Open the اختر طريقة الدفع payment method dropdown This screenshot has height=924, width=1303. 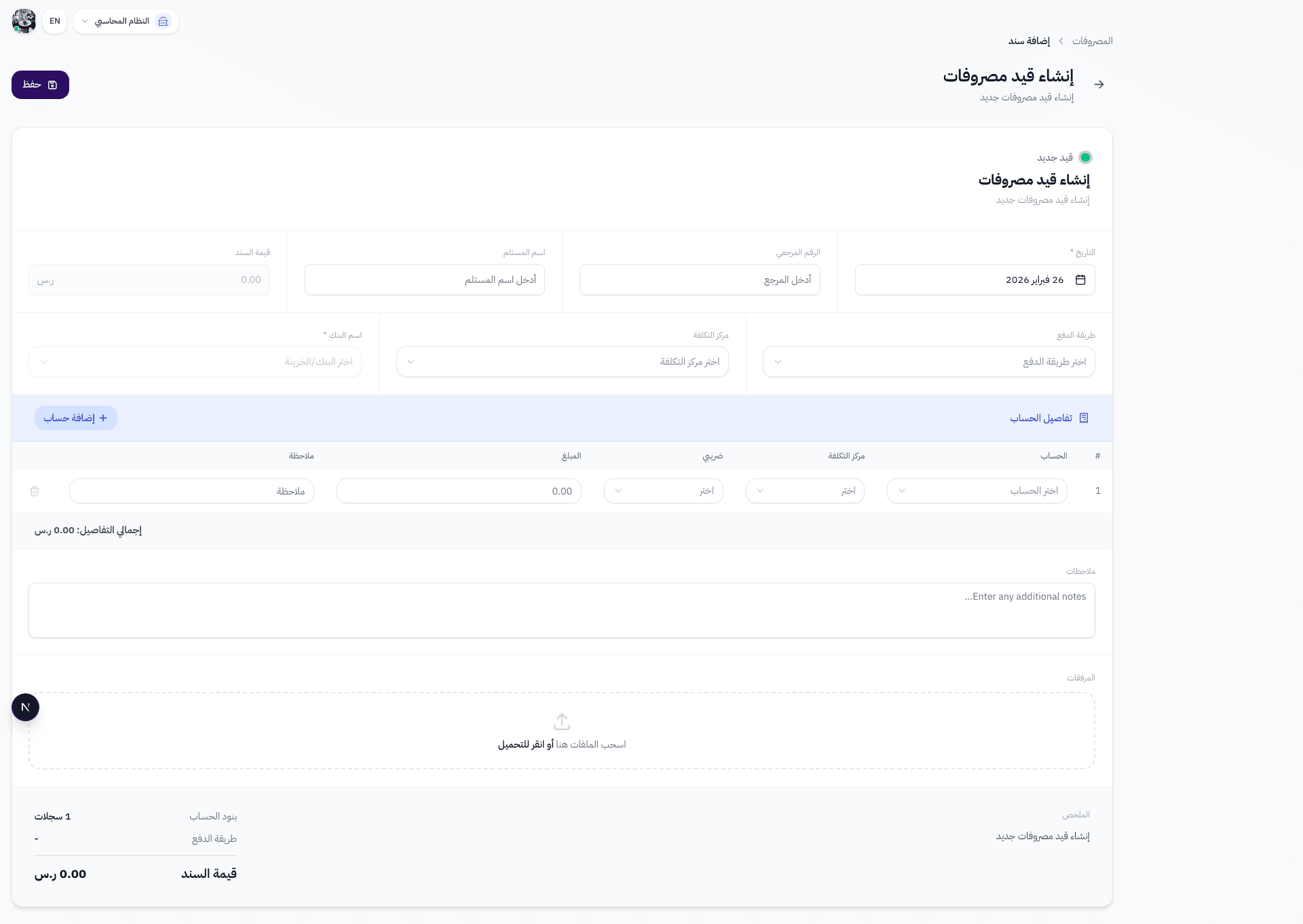929,362
